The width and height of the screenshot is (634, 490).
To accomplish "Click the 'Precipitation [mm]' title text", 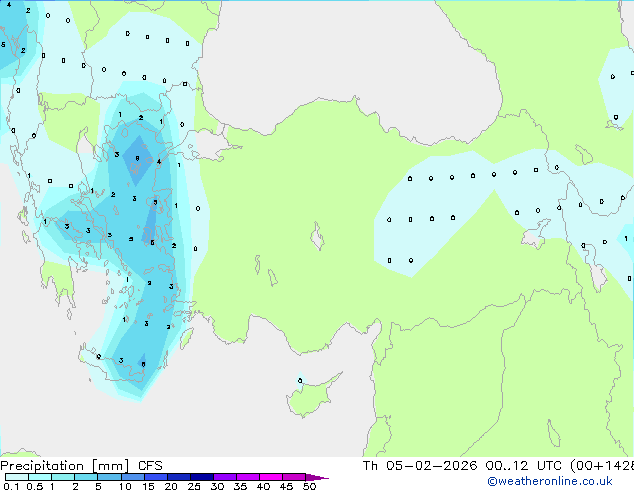I will pyautogui.click(x=64, y=466).
